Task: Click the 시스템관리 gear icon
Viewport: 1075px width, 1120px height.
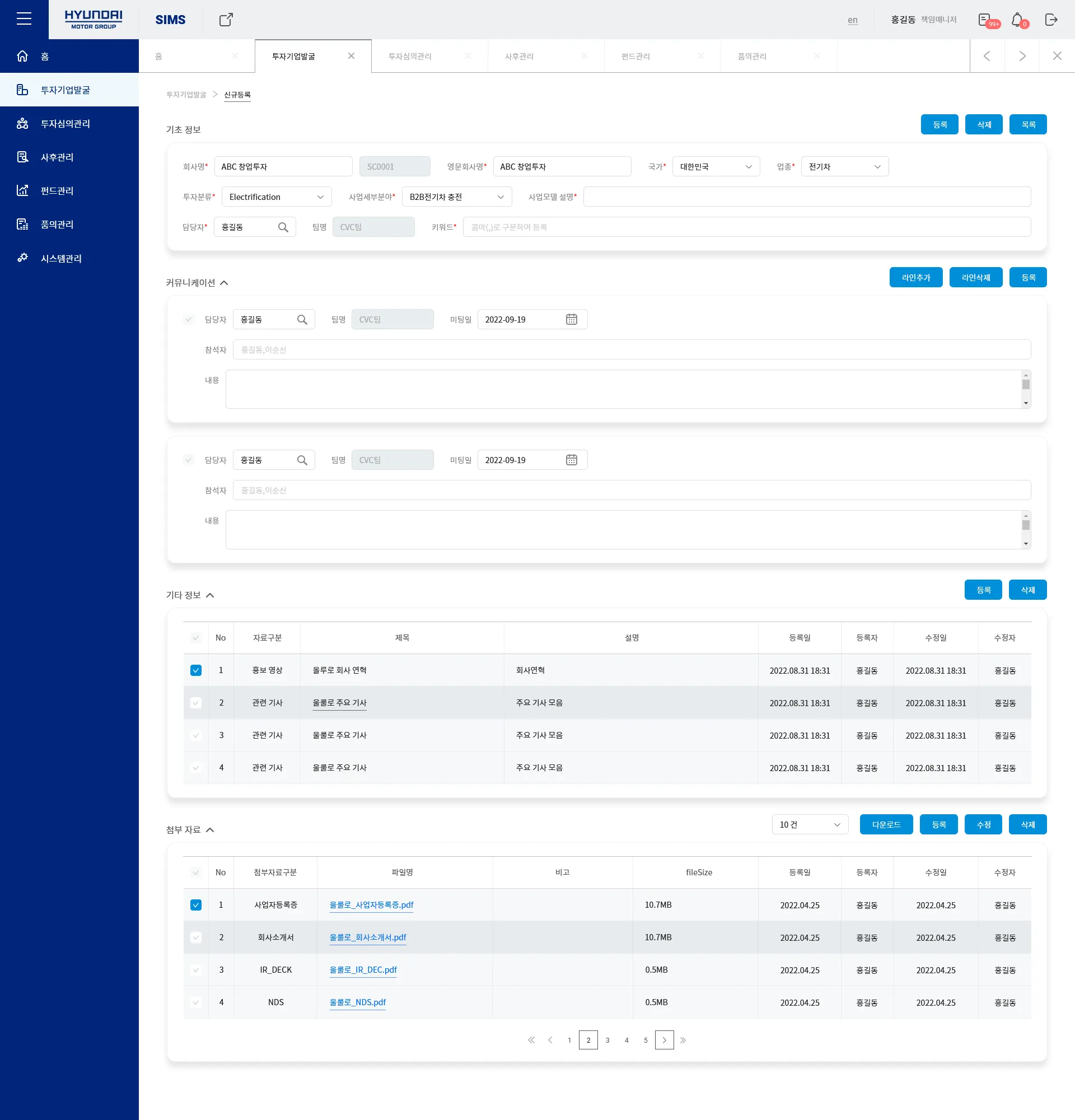Action: (22, 258)
